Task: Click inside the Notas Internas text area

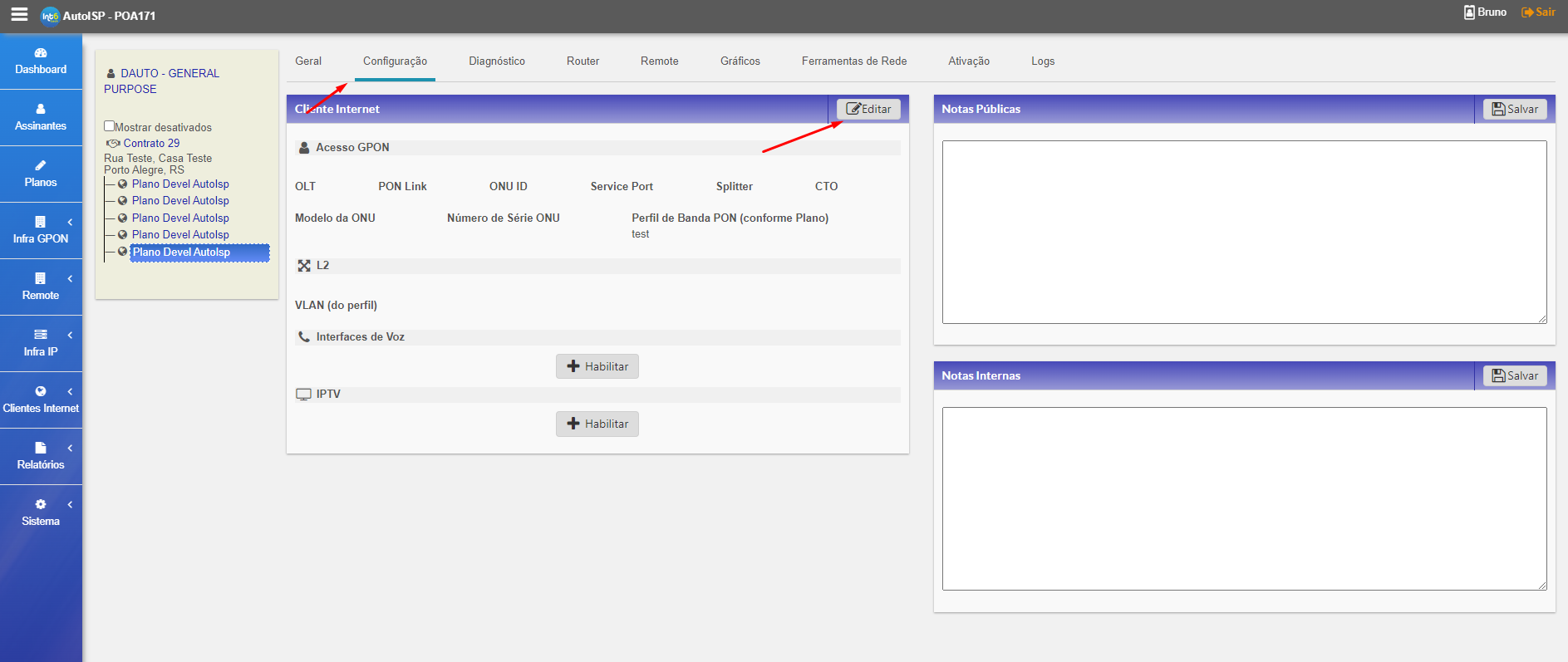Action: pyautogui.click(x=1244, y=498)
